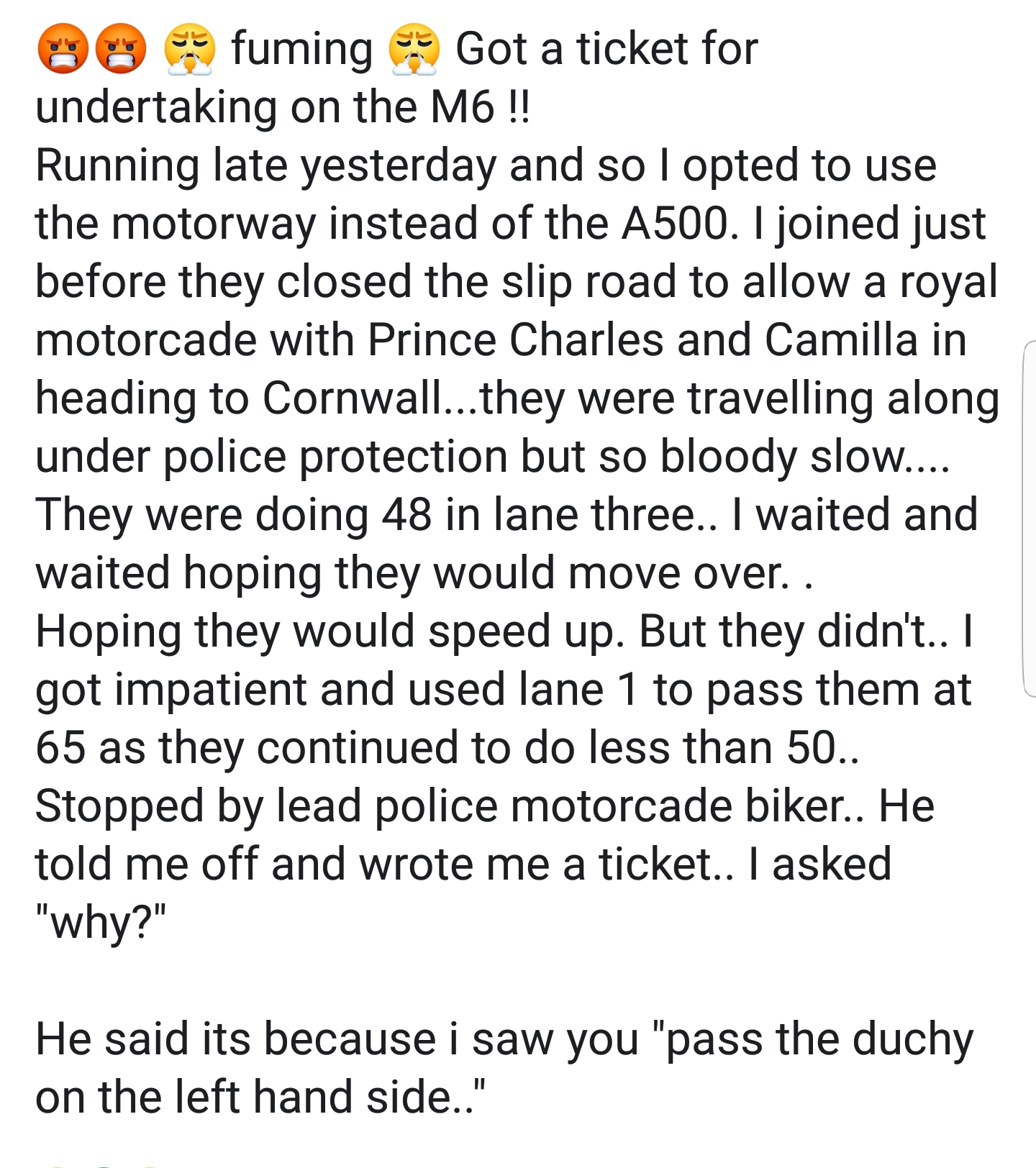Click the steaming face emoji before "fuming"
This screenshot has height=1168, width=1036.
(x=189, y=50)
